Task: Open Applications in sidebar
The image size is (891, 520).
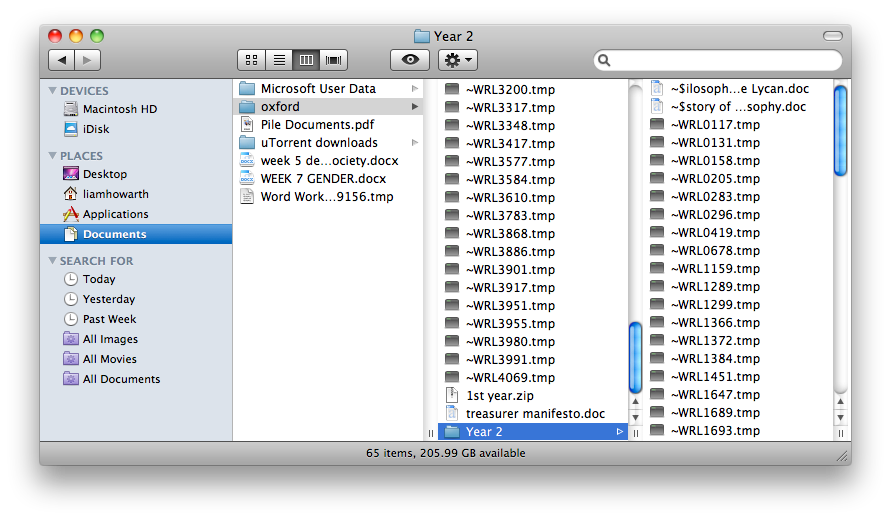Action: point(136,214)
